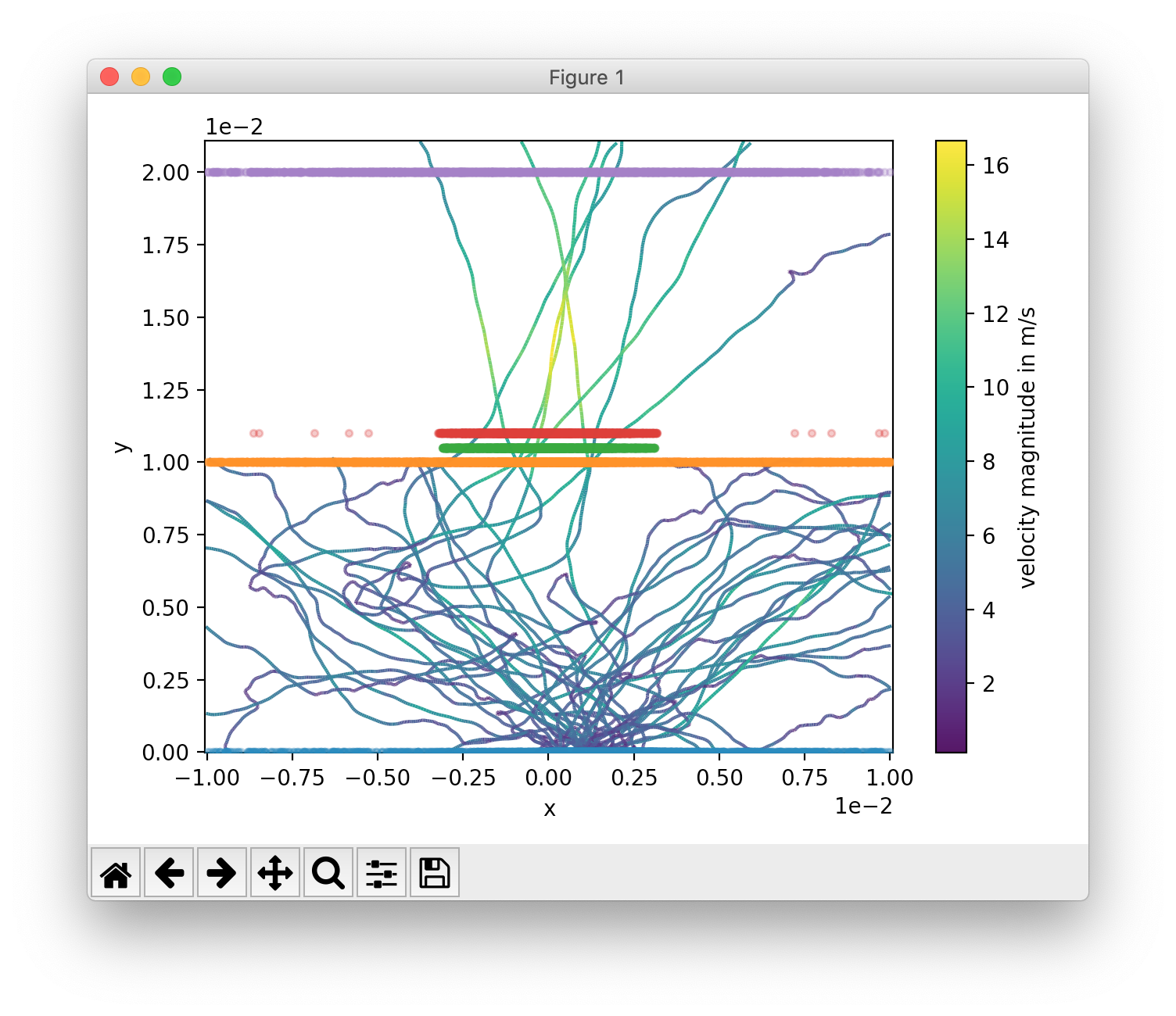Click the dark purple colorbar bottom
The width and height of the screenshot is (1176, 1016).
952,744
